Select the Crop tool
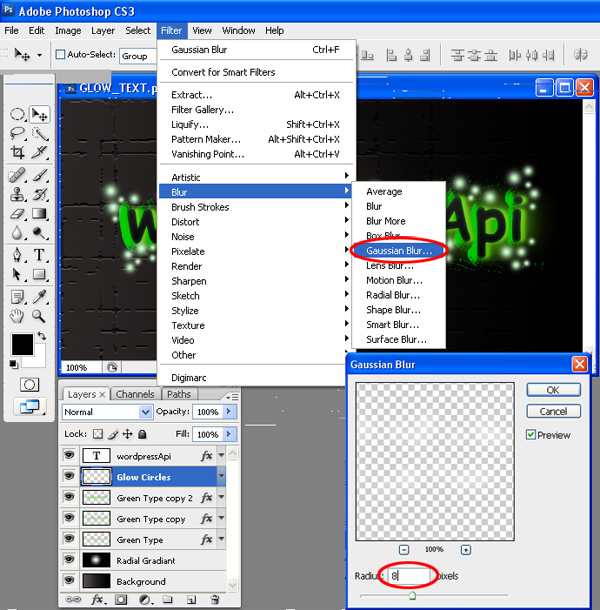The width and height of the screenshot is (600, 610). pyautogui.click(x=17, y=152)
